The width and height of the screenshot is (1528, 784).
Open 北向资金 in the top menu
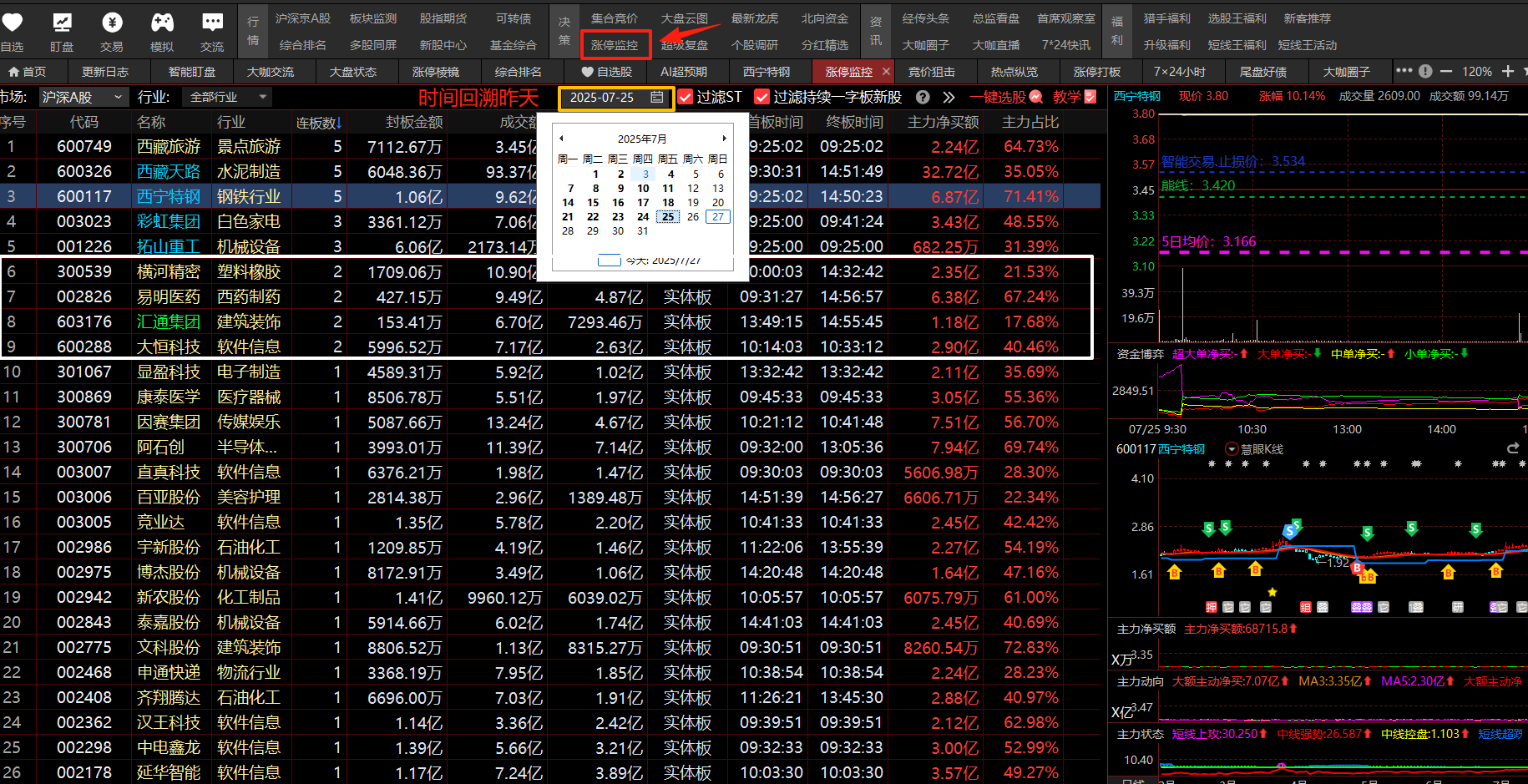pos(825,18)
